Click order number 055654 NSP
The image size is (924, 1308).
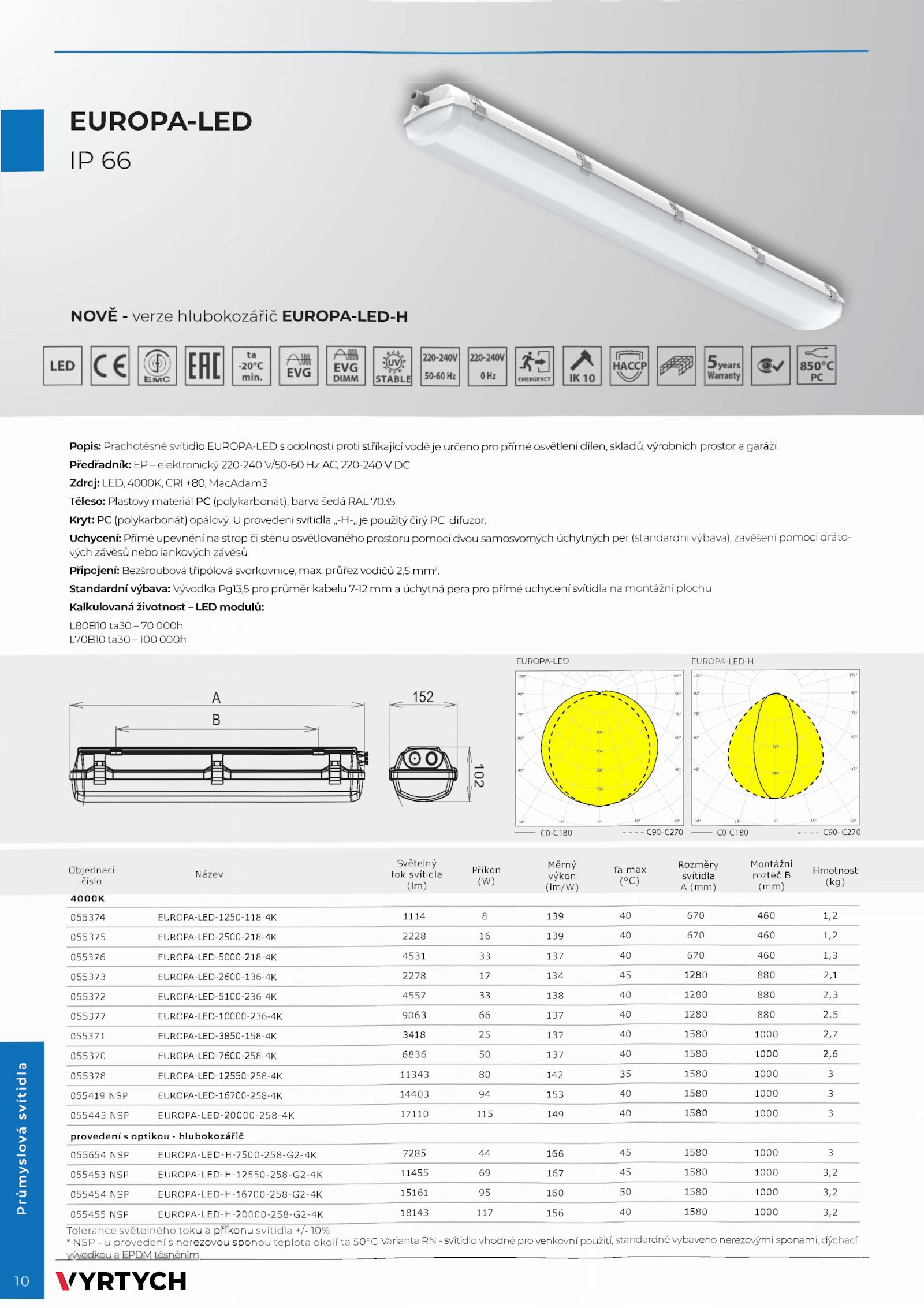[99, 1155]
